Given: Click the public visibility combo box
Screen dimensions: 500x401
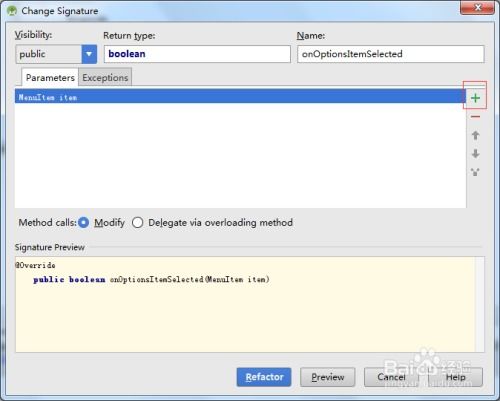Looking at the screenshot, I should [x=56, y=54].
